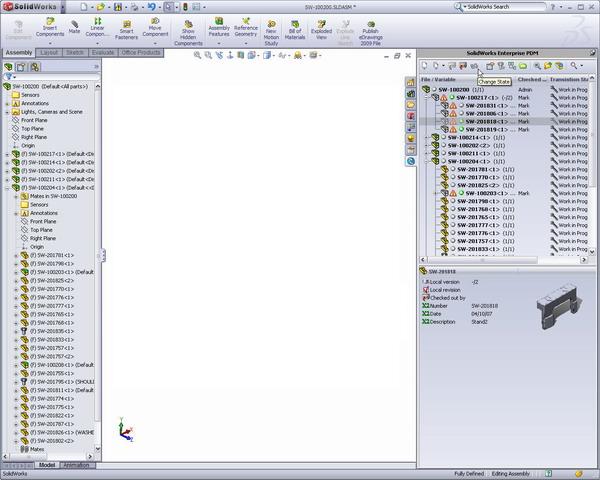Select the Mate tool
600x480 pixels.
coord(75,27)
